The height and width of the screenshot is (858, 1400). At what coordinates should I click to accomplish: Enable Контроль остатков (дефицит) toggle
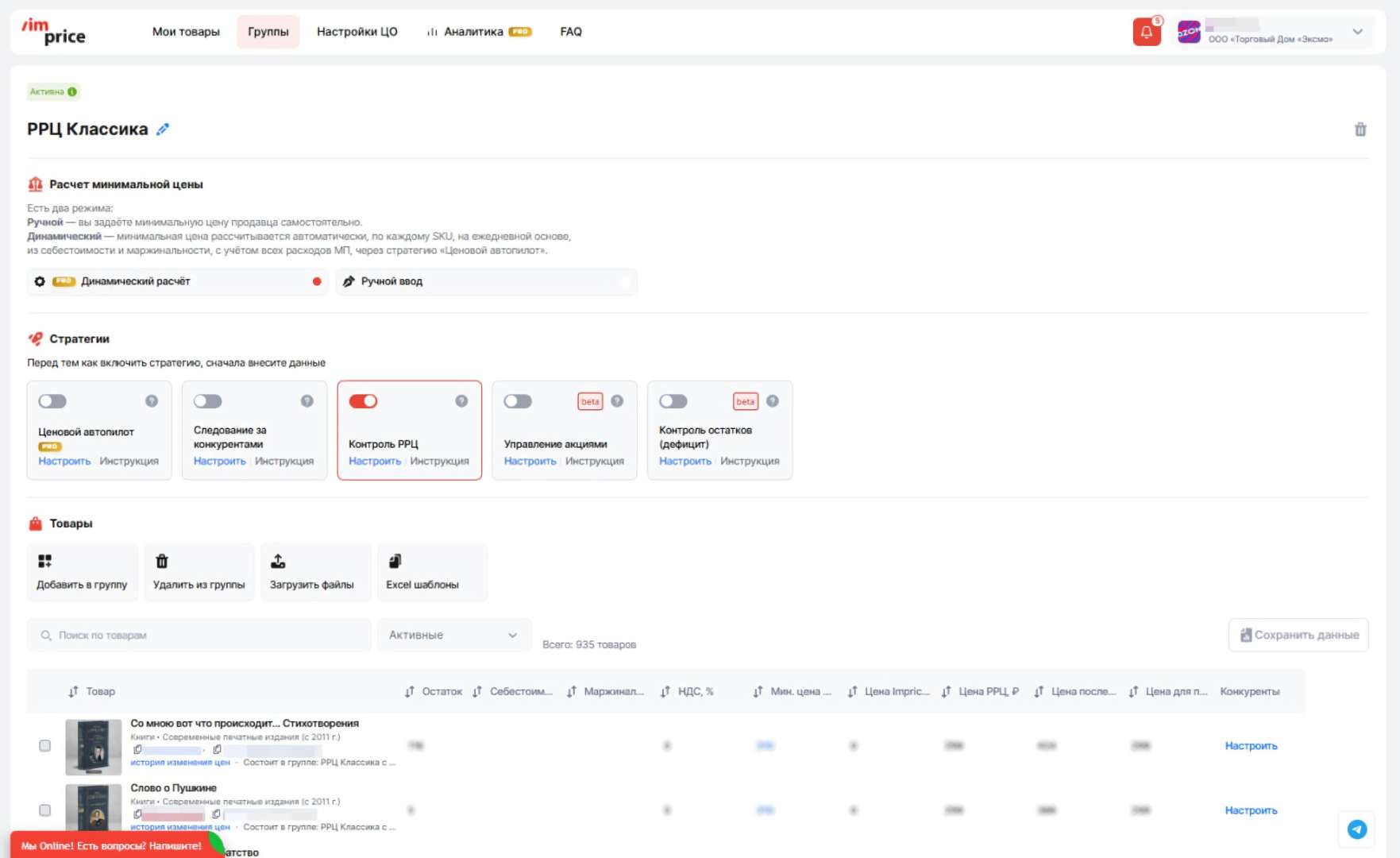pyautogui.click(x=673, y=401)
